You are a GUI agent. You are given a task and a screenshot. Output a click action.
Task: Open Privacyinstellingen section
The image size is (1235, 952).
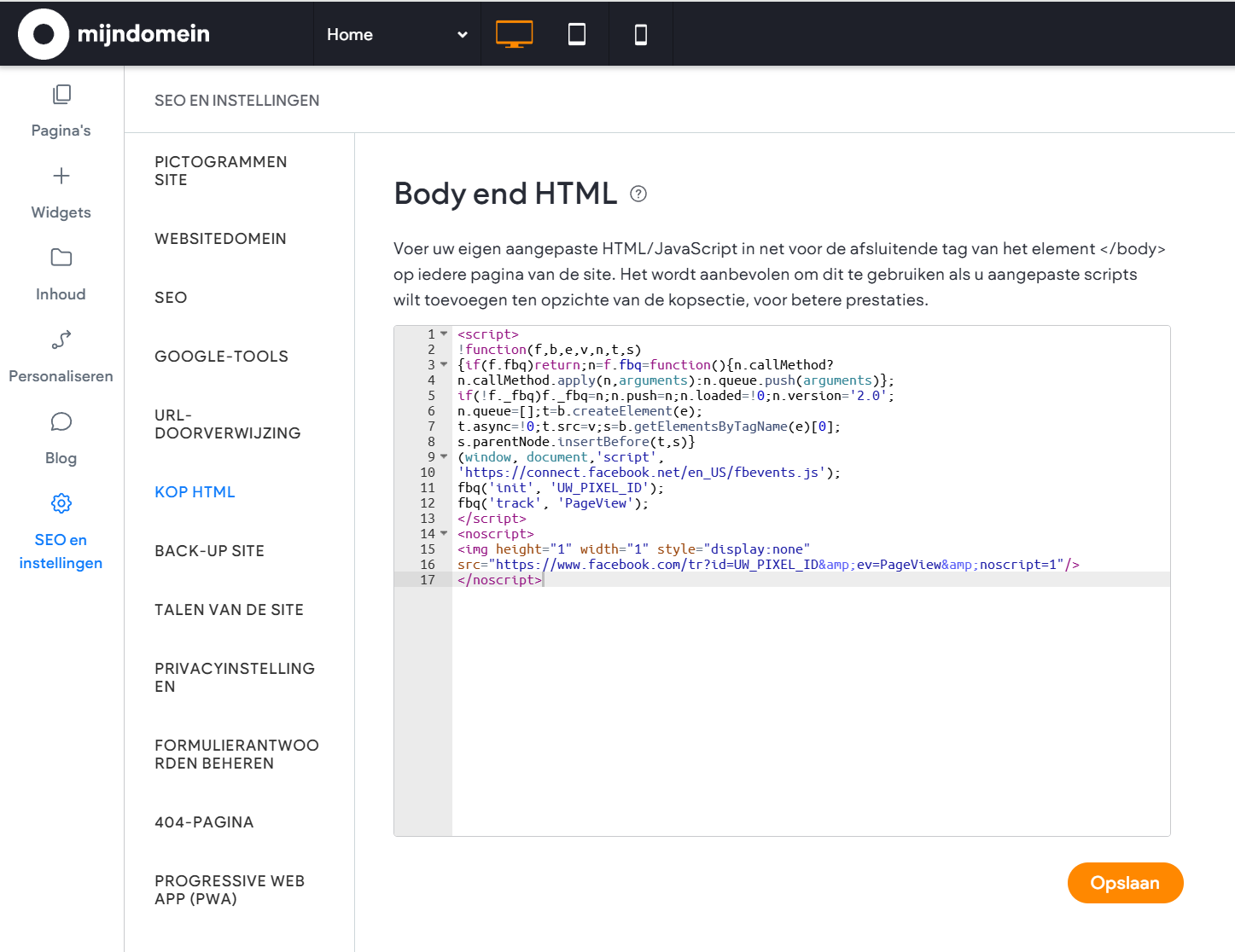point(235,677)
